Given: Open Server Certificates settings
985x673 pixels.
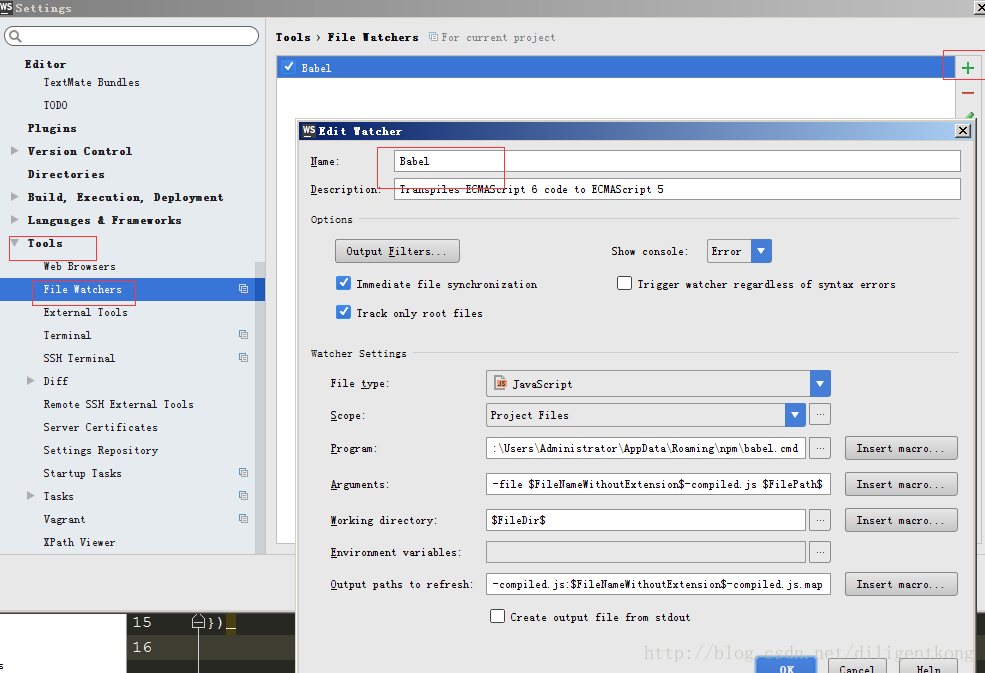Looking at the screenshot, I should pos(101,427).
